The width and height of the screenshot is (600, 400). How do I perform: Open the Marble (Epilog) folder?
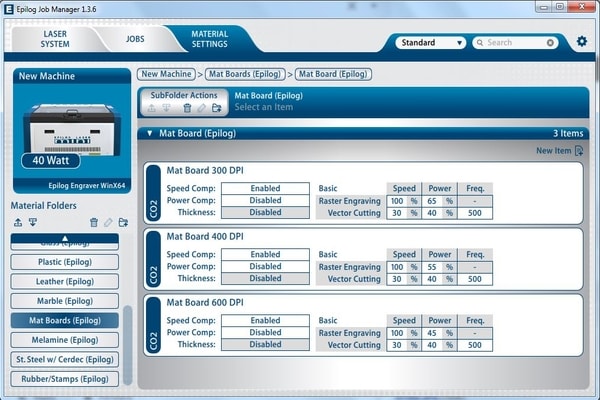point(65,301)
